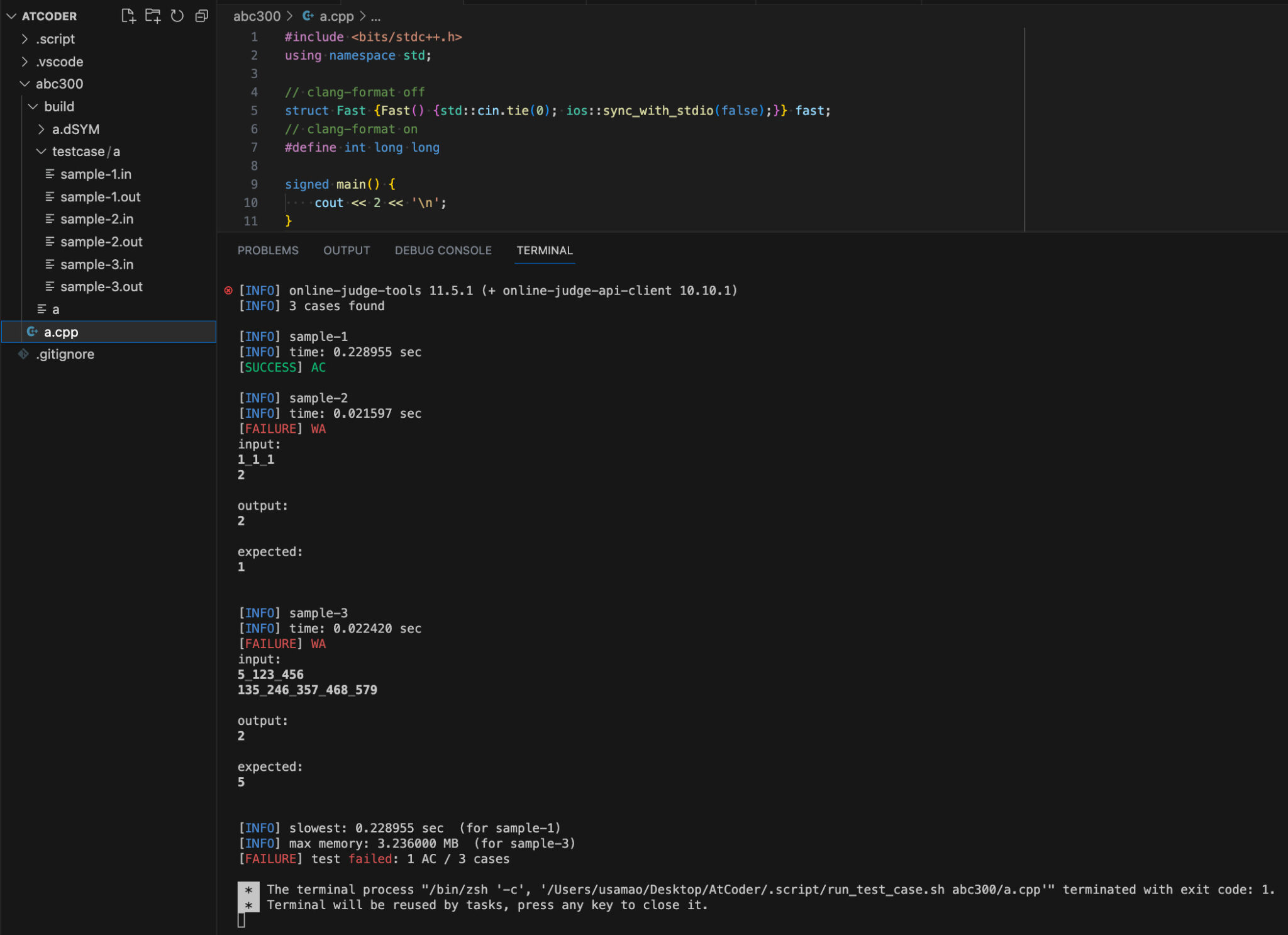Click the '...' breadcrumb after a.cpp
This screenshot has height=935, width=1288.
[x=375, y=16]
